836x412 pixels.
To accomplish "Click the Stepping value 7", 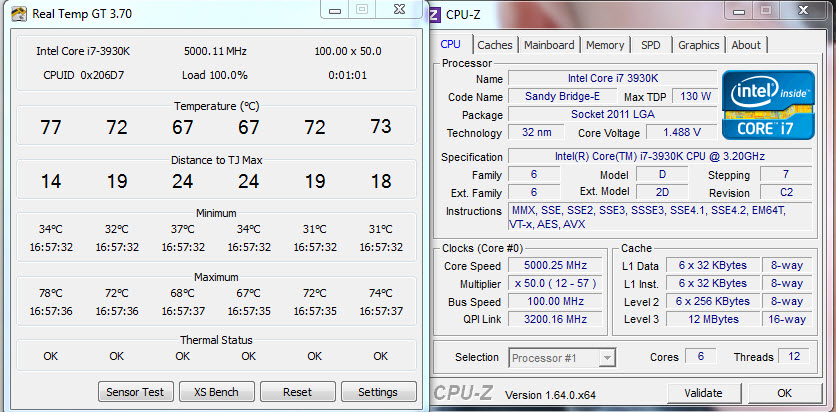I will pos(786,174).
